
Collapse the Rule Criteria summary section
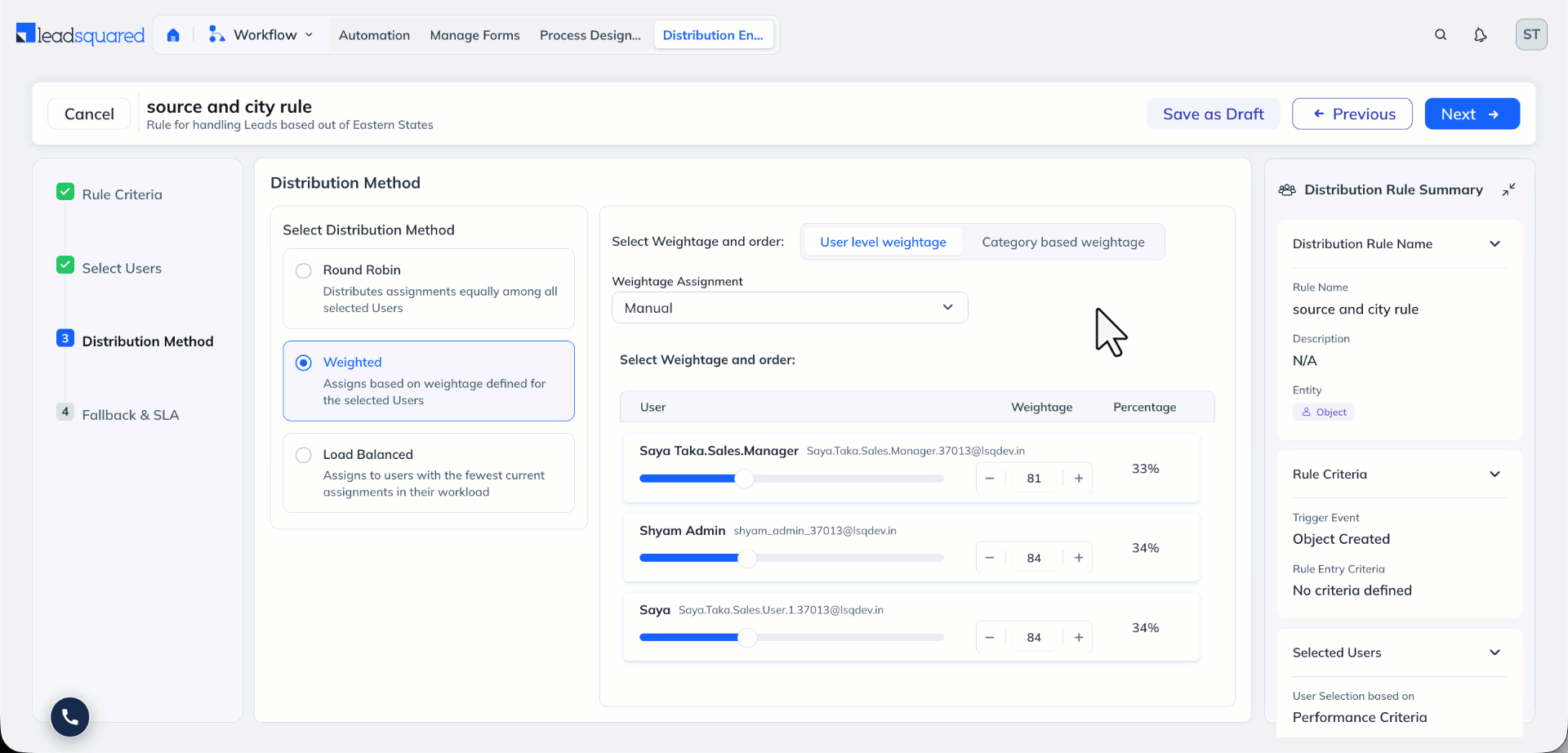pos(1494,475)
